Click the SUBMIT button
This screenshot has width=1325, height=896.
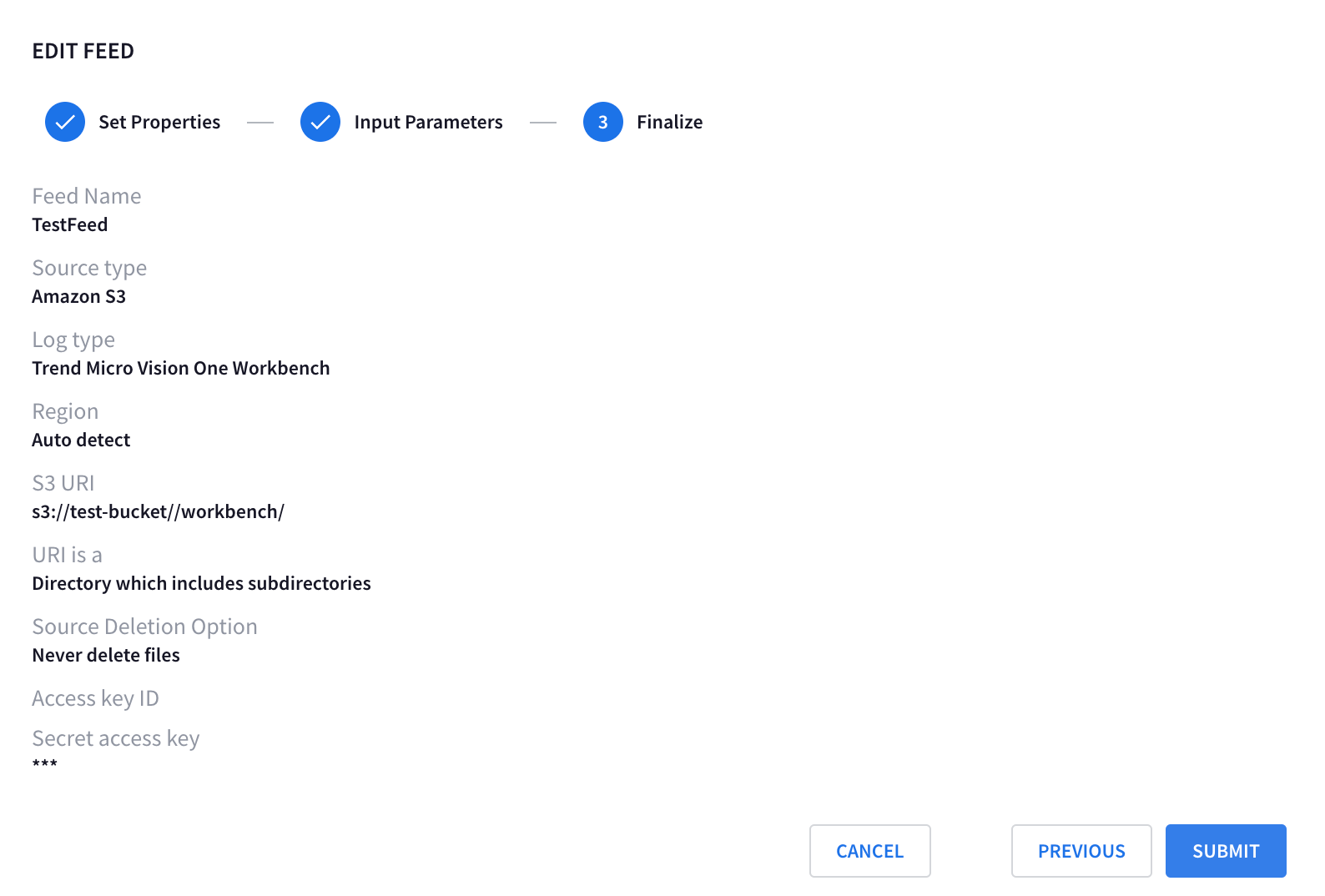[x=1225, y=851]
